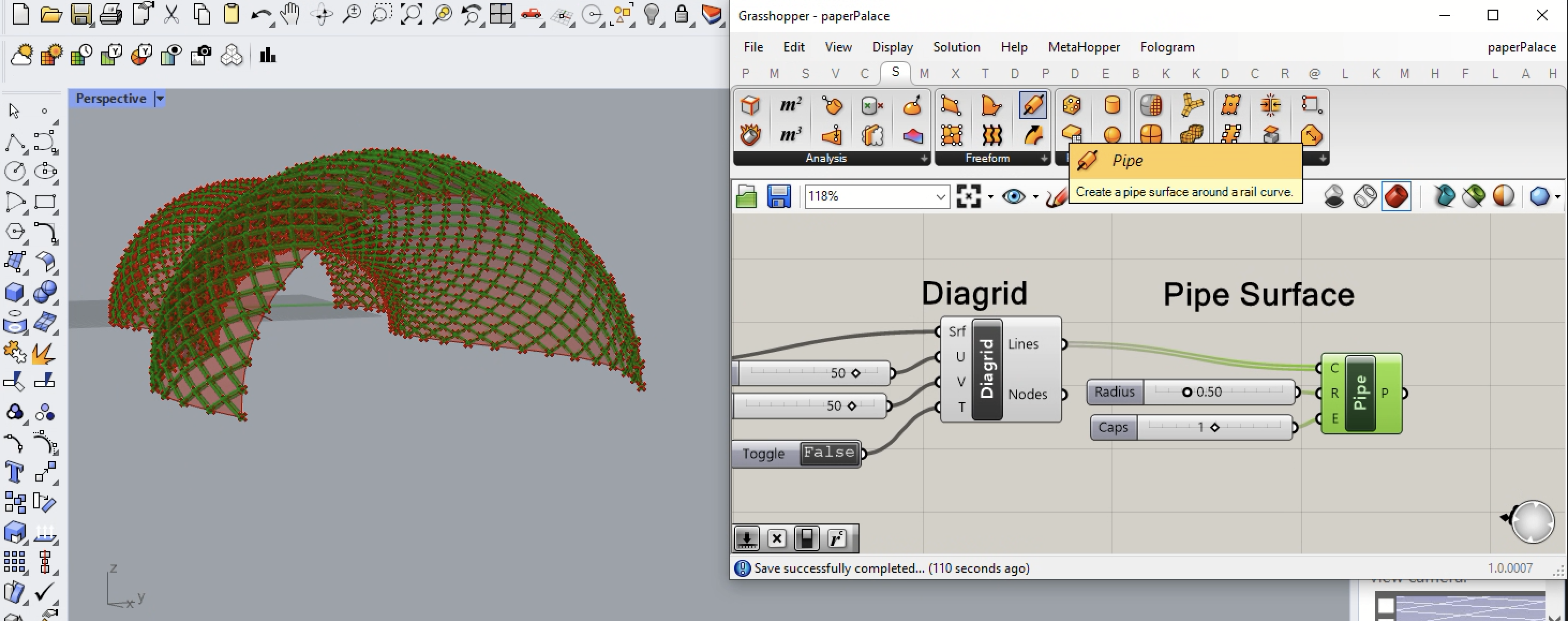Click the Pipe component icon in Freeform panel
Screen dimensions: 1568x621
pyautogui.click(x=1033, y=106)
